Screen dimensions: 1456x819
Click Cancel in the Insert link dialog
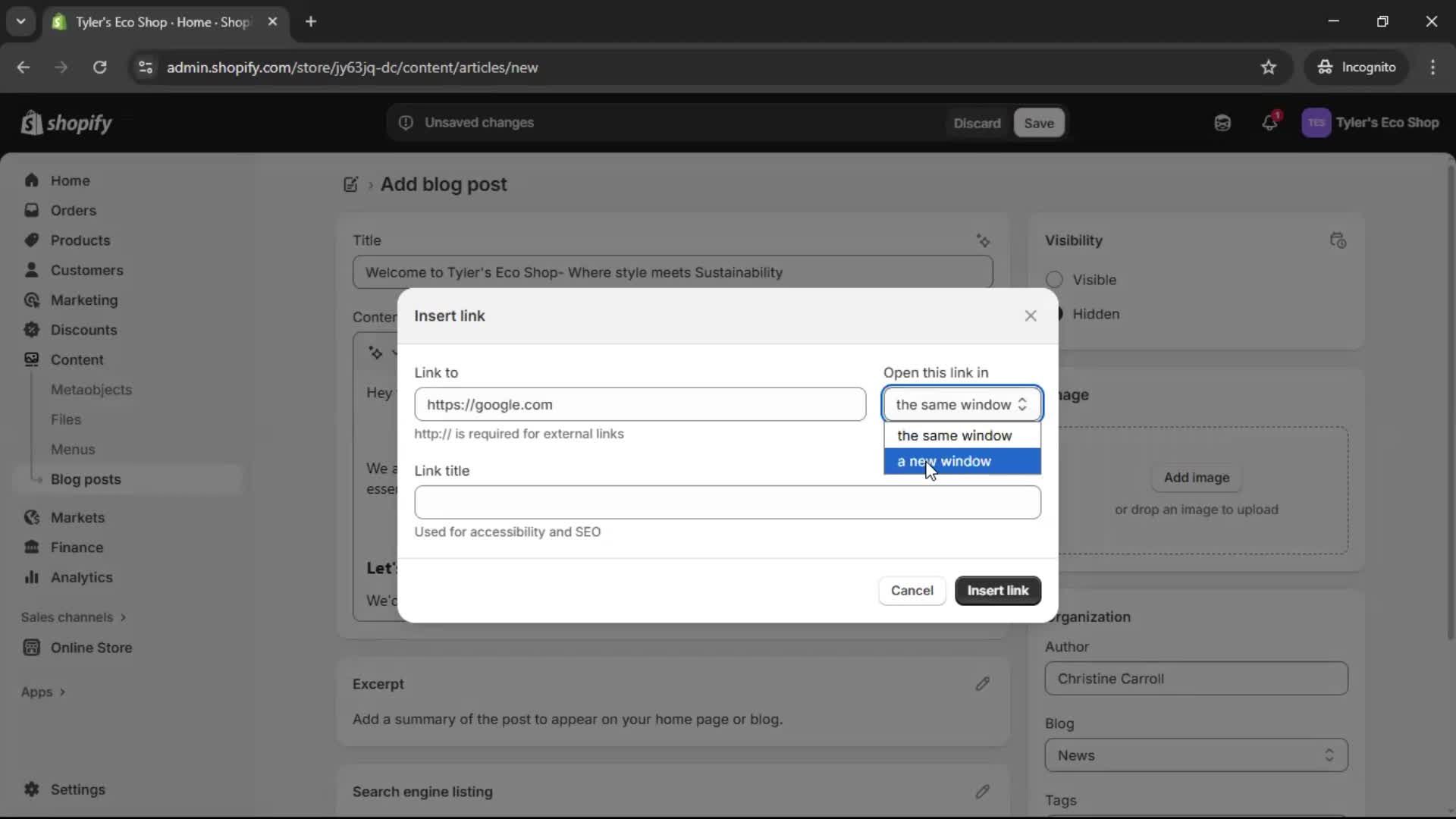click(x=912, y=591)
